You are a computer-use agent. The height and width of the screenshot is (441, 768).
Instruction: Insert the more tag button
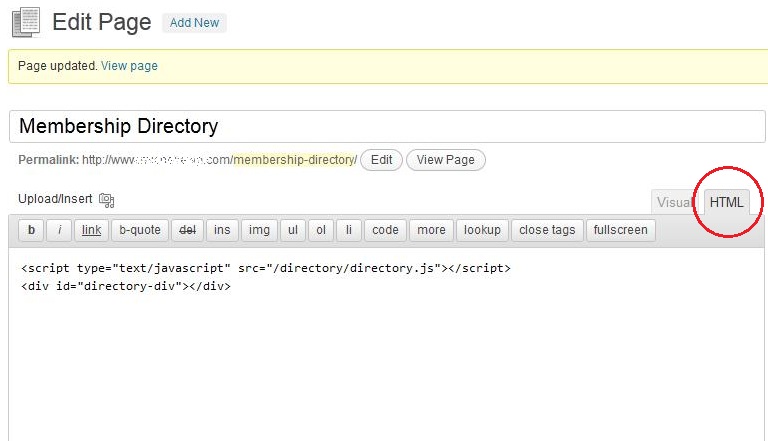tap(431, 230)
